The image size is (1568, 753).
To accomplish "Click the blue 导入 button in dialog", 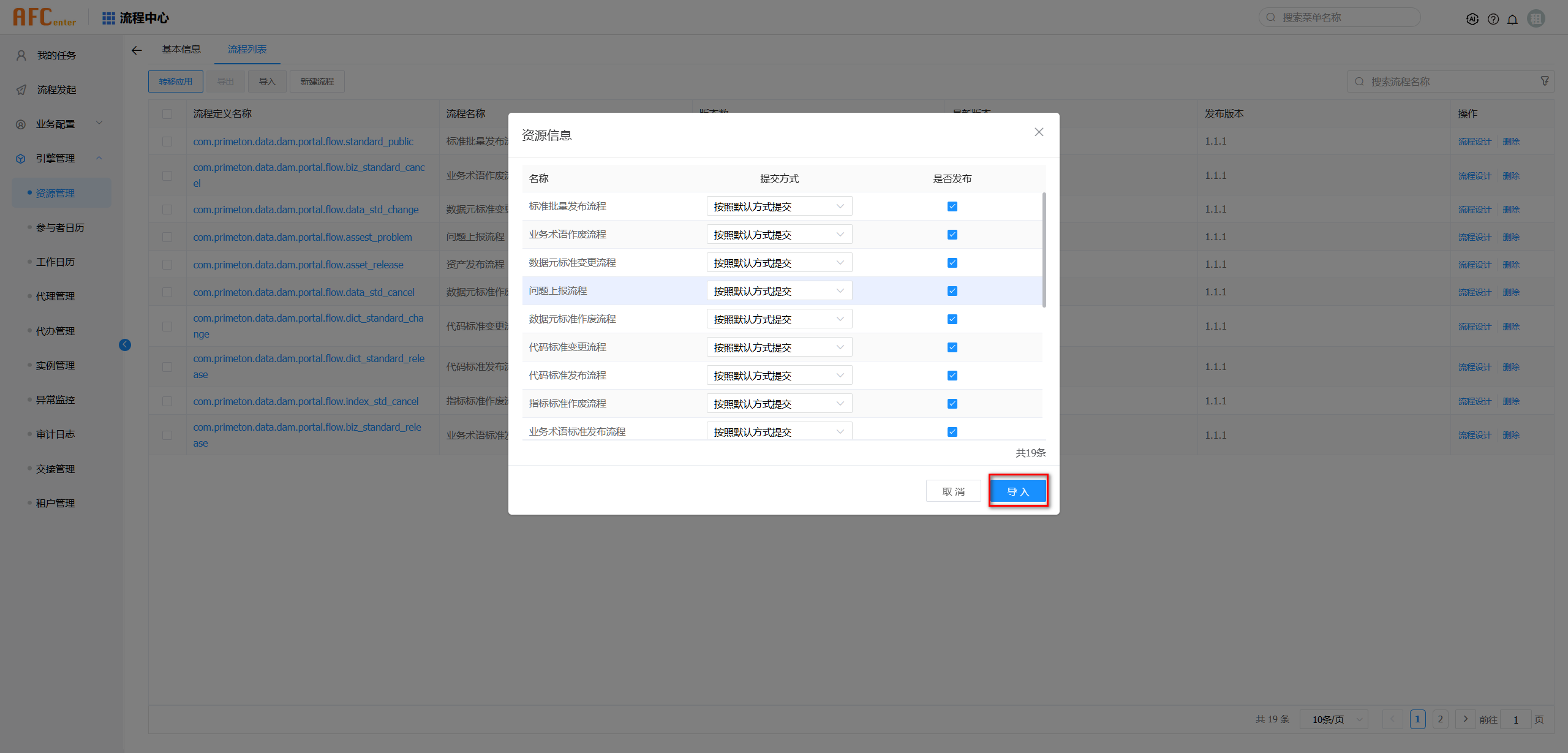I will pos(1018,491).
